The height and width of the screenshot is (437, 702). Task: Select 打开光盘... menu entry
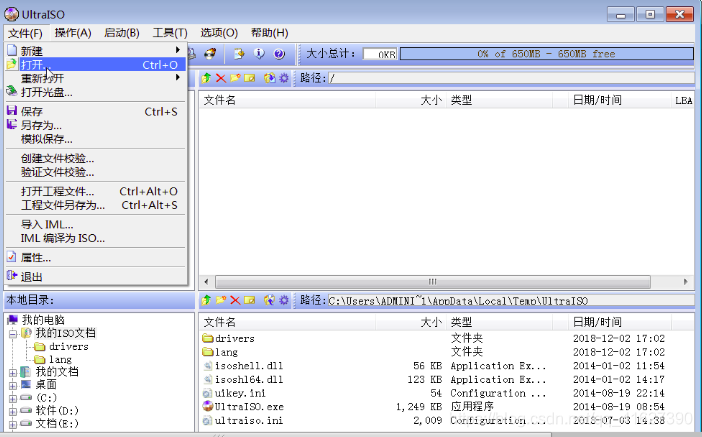(x=96, y=92)
